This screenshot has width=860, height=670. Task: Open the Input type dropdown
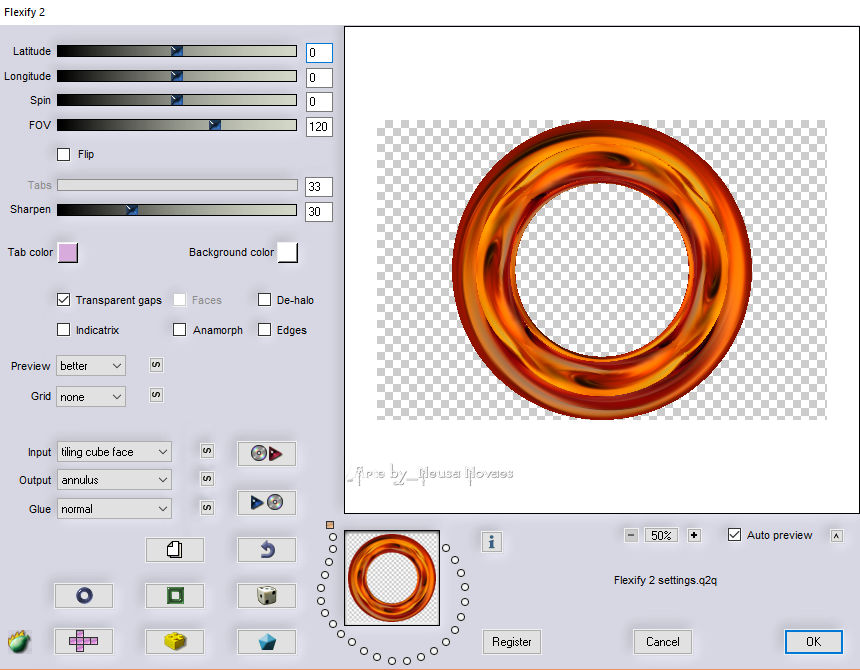pos(114,452)
